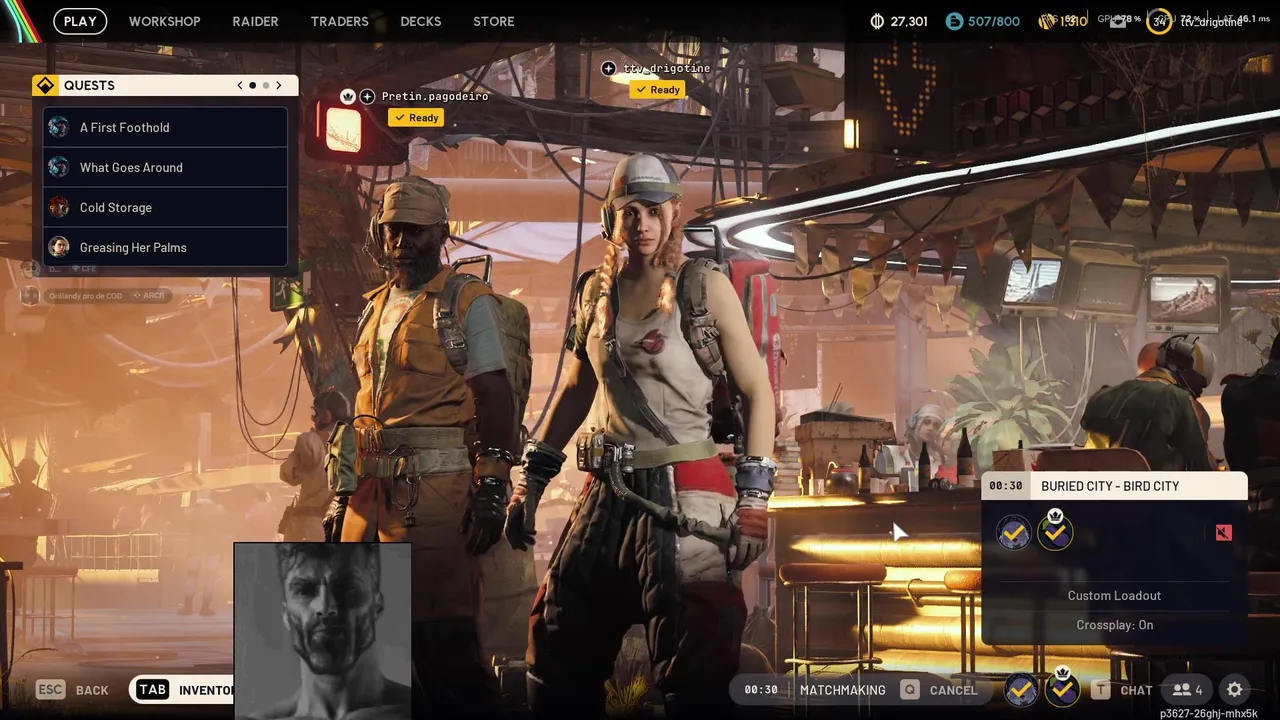The image size is (1280, 720).
Task: Click first squad member avatar in matchmaking panel
Action: coord(1013,533)
